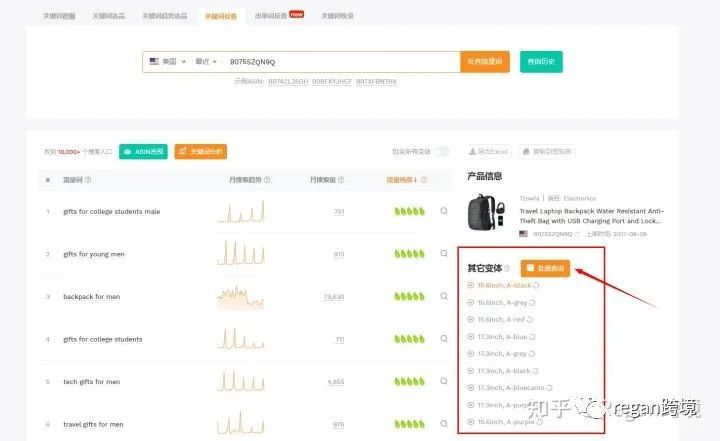
Task: Click the ASIN input field containing B075SZQN9Q
Action: 342,62
